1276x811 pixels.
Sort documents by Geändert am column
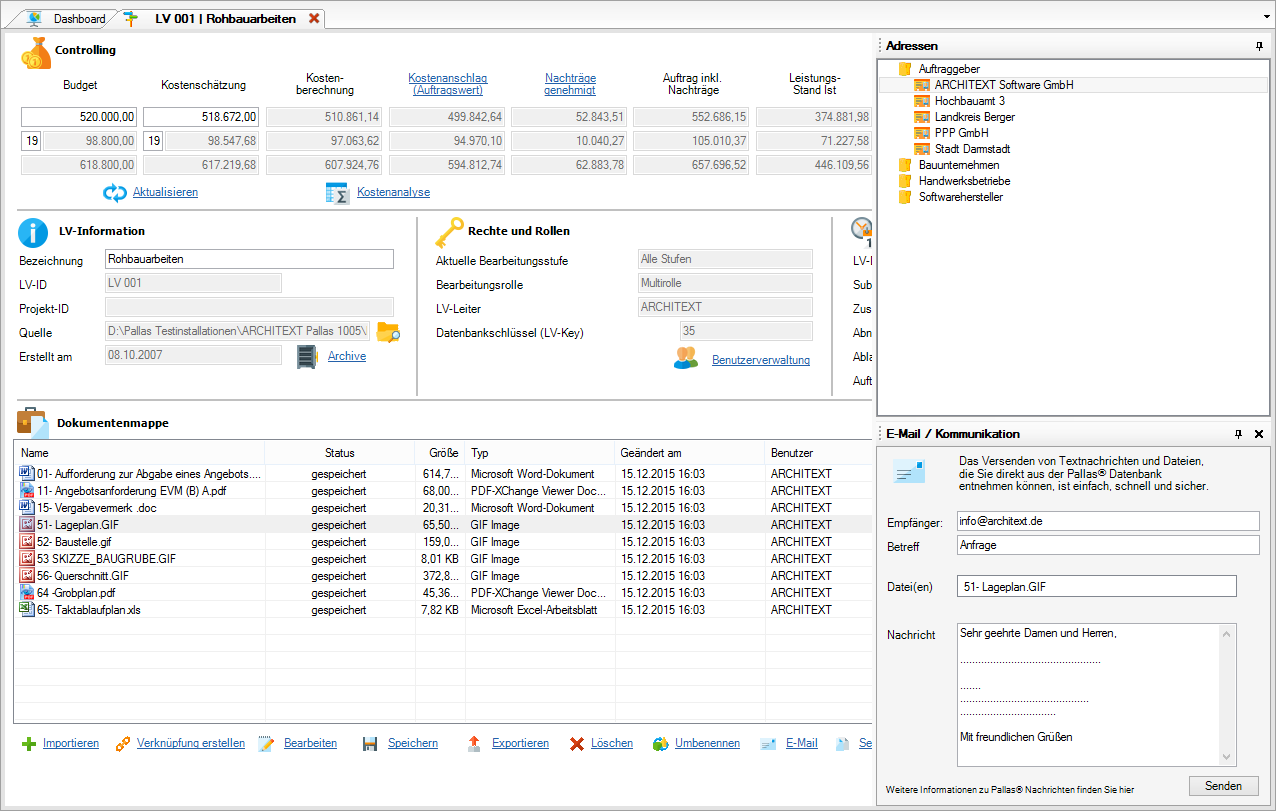tap(690, 453)
